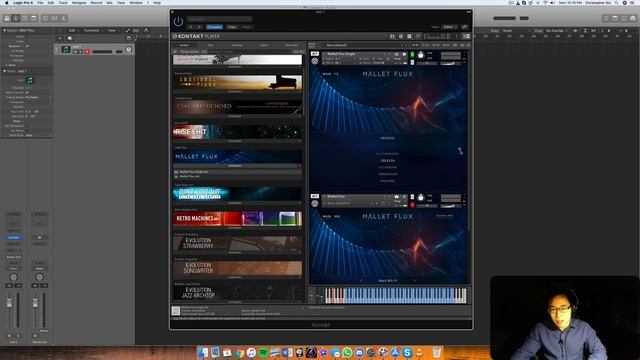Open the Track menu in menu bar
Screen dimensions: 640x360
(63, 2)
